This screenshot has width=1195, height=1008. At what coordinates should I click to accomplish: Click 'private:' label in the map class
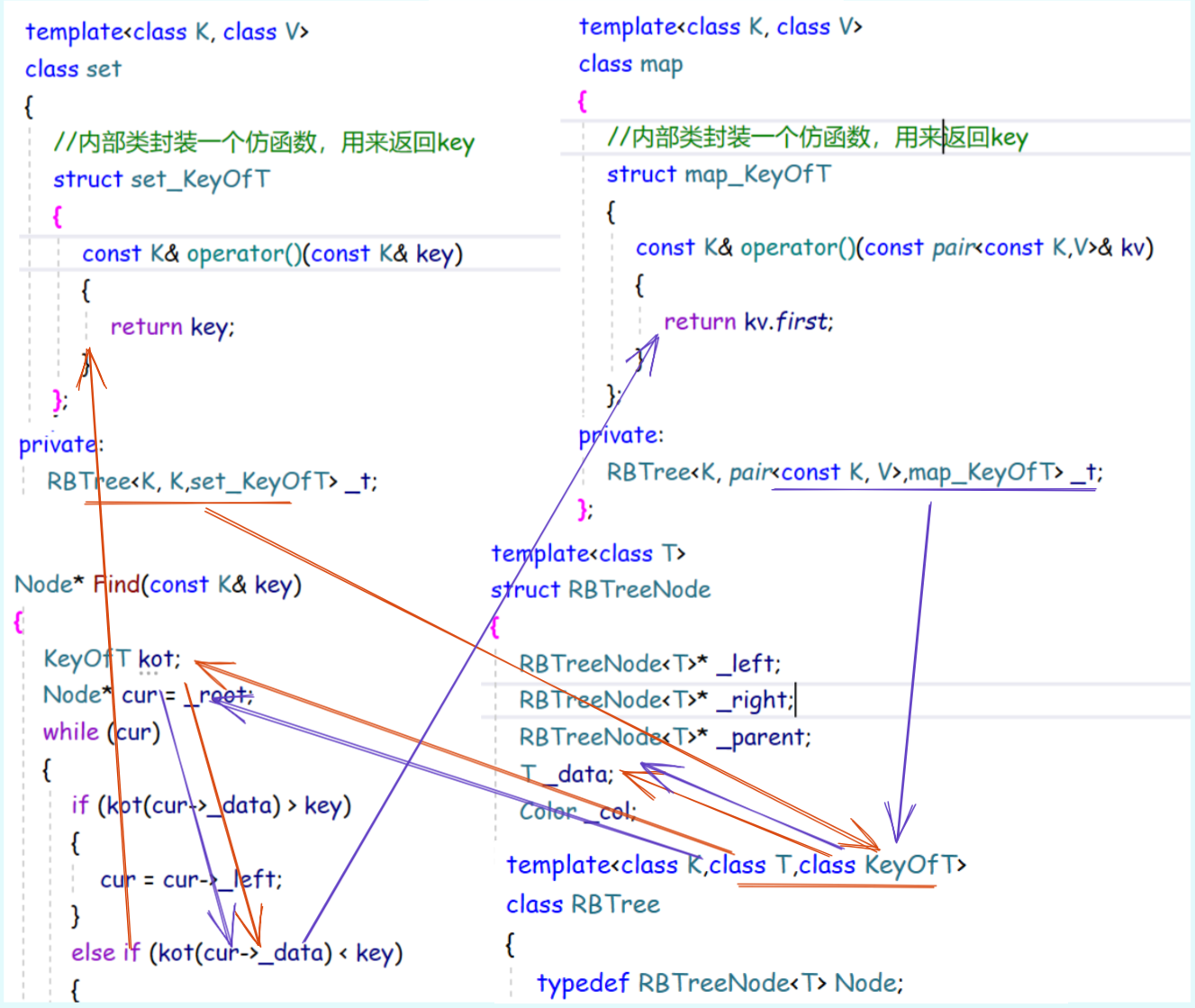(x=620, y=435)
